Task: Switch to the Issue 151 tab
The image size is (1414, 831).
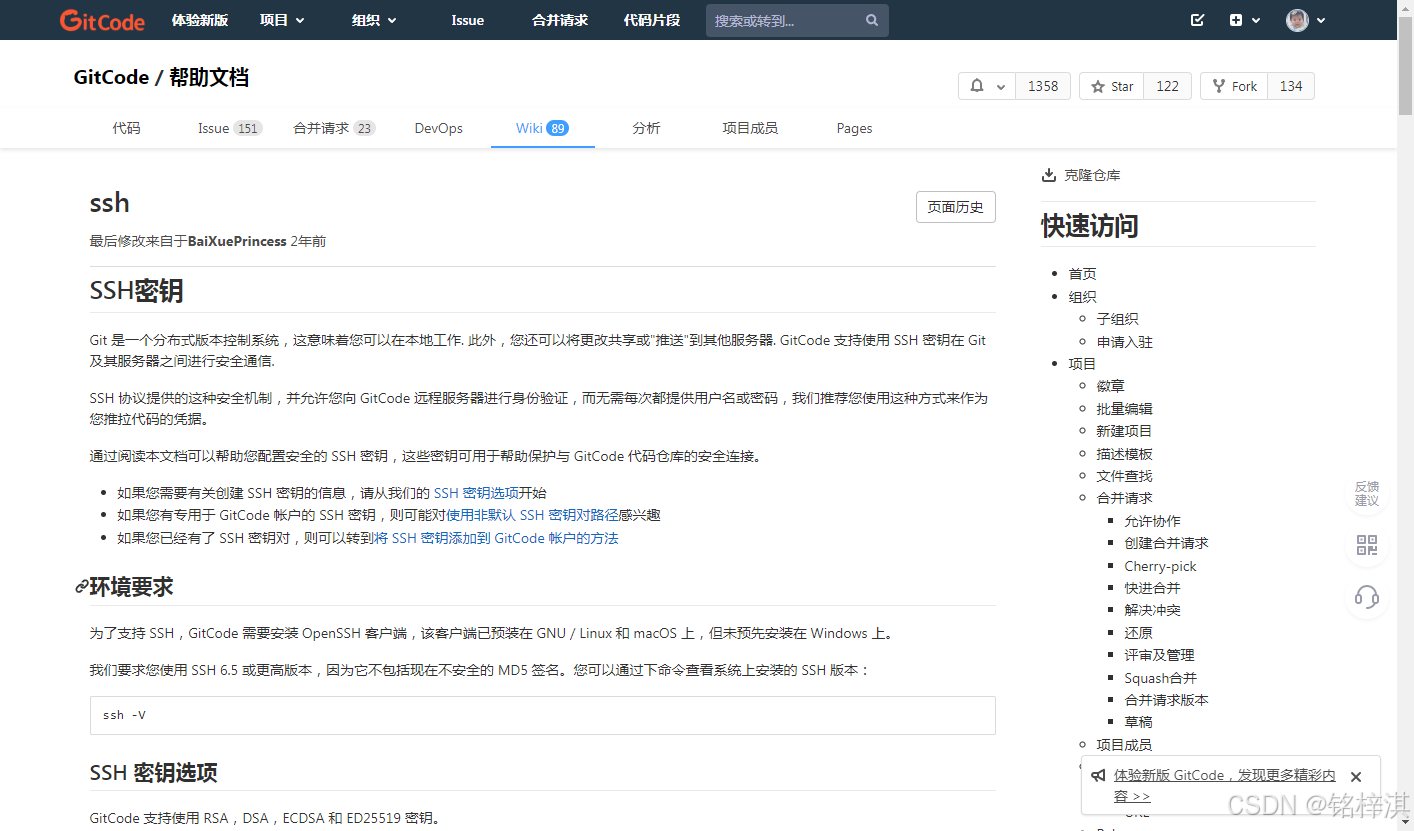Action: tap(230, 128)
